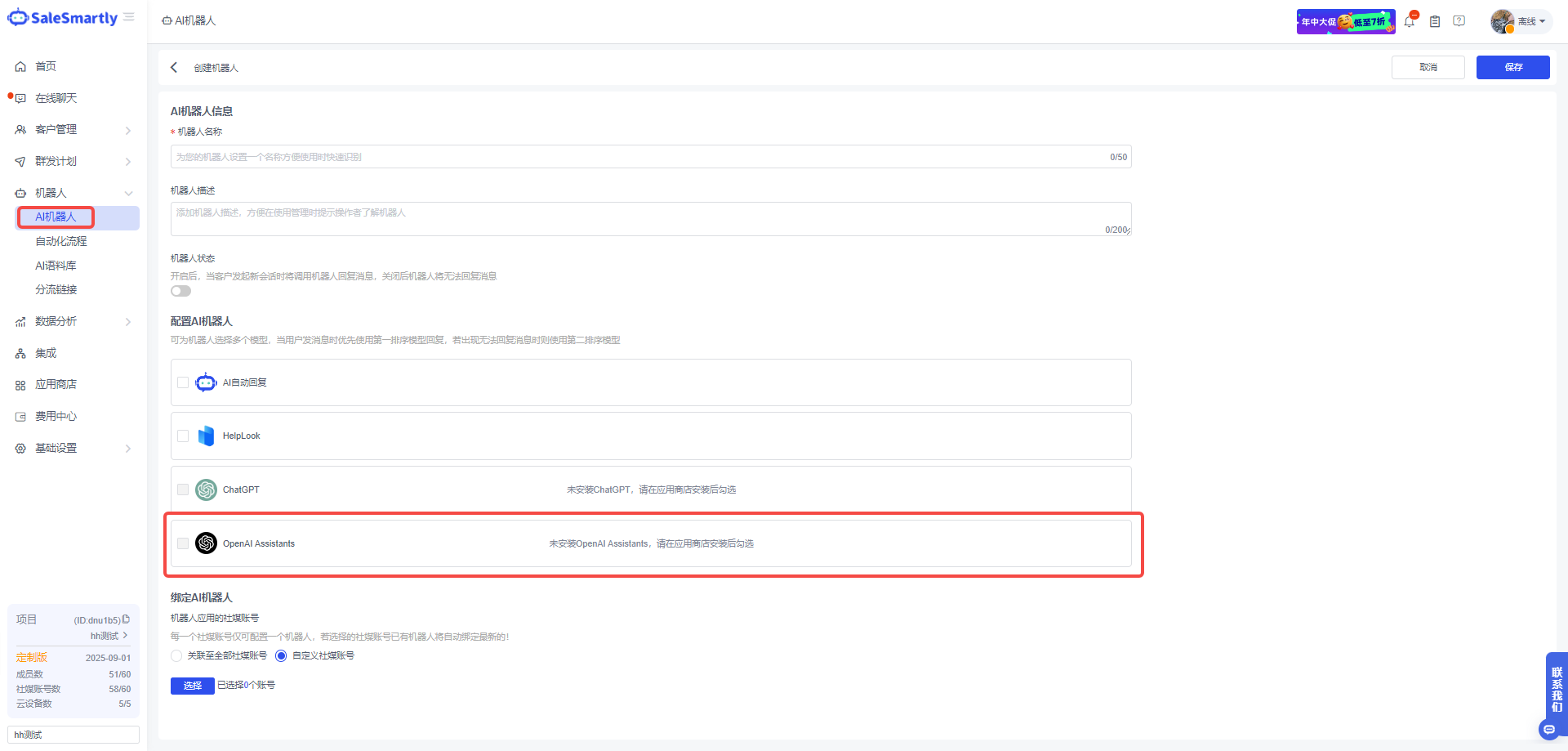The image size is (1568, 751).
Task: Click the 已选择0个账号 text
Action: coord(246,685)
